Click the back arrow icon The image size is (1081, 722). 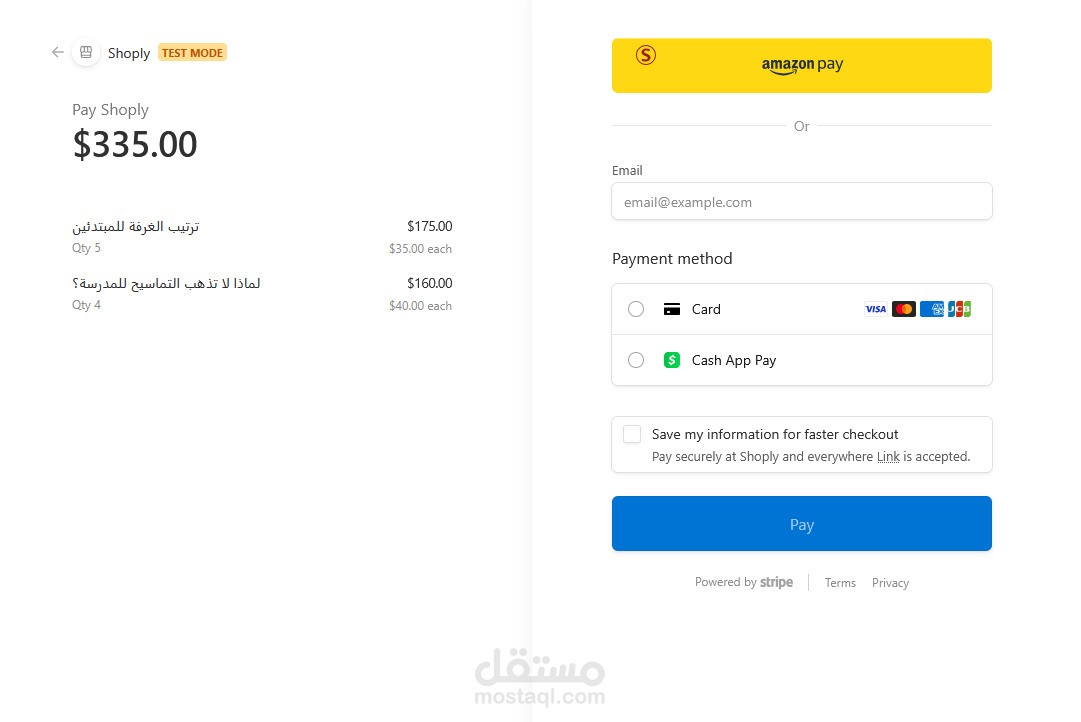coord(58,52)
